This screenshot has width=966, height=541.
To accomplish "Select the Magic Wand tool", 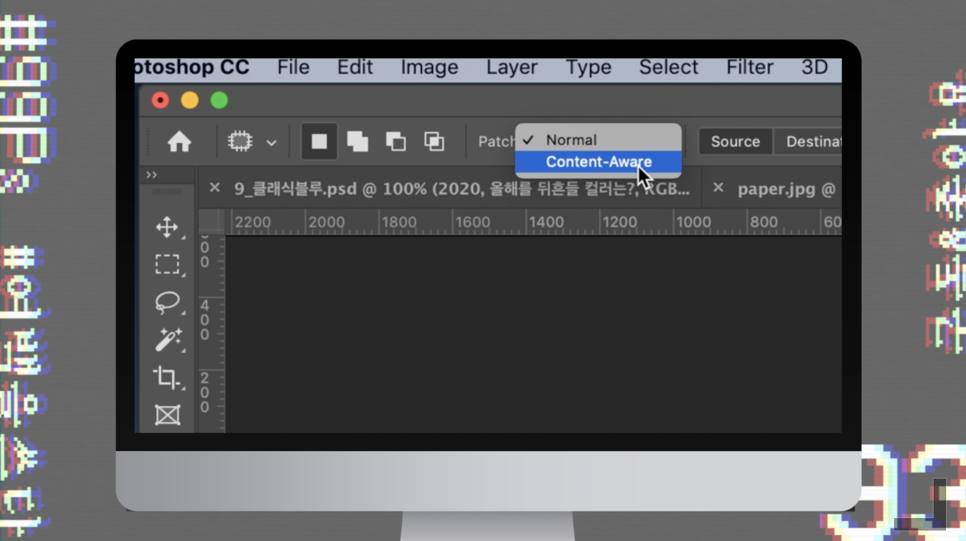I will pyautogui.click(x=167, y=340).
